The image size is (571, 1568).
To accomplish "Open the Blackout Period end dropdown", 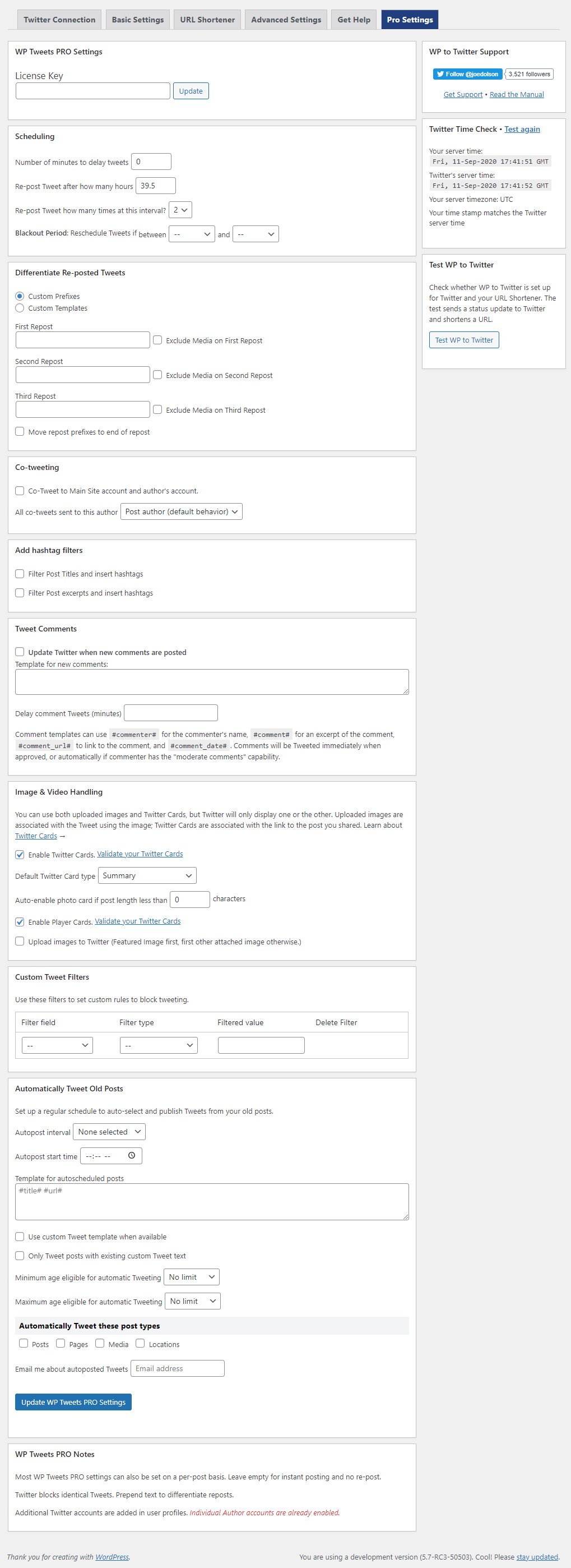I will tap(256, 234).
